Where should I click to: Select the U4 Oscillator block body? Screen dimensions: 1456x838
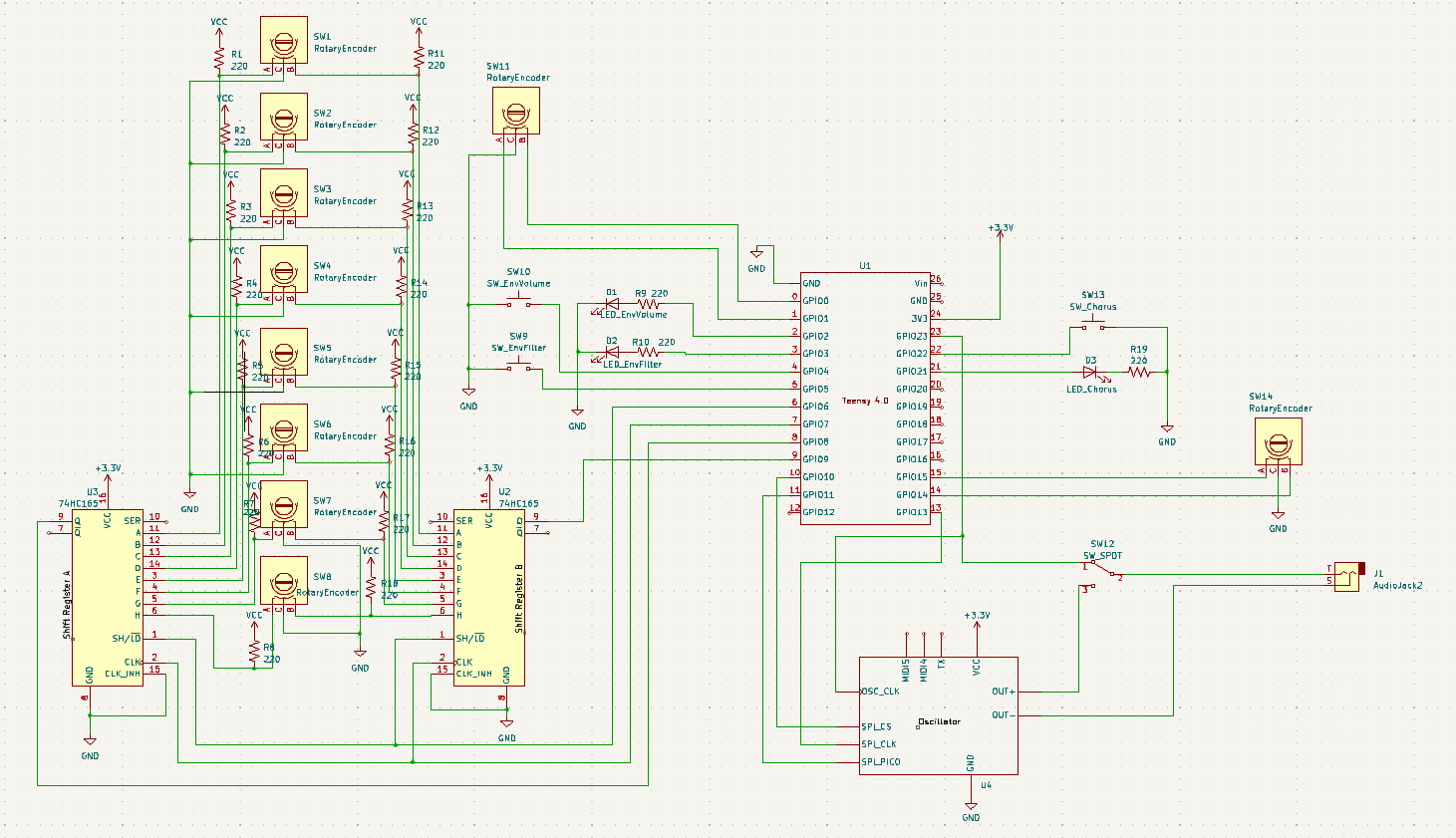[939, 714]
